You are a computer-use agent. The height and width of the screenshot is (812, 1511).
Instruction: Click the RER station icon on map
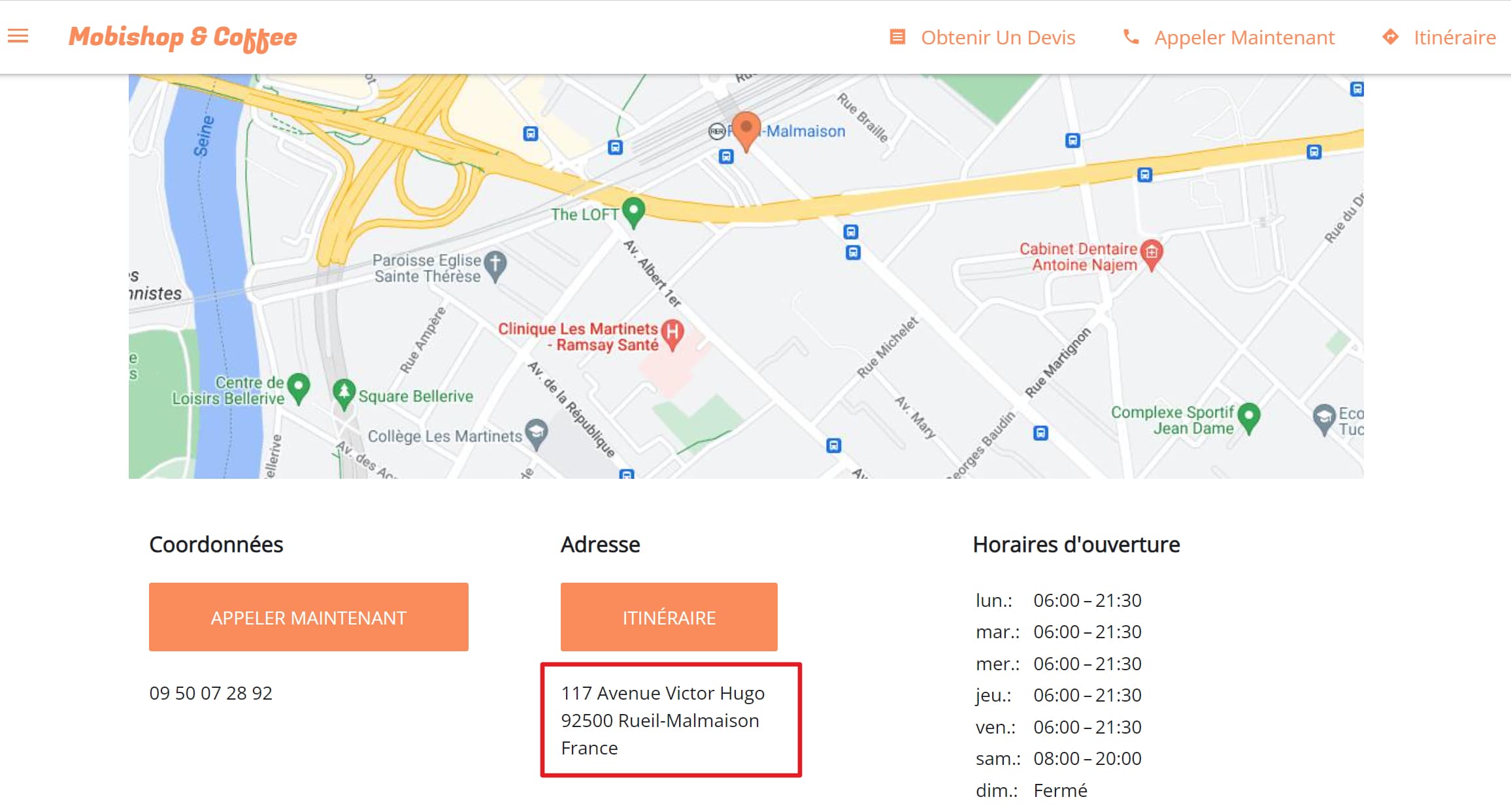pos(717,131)
